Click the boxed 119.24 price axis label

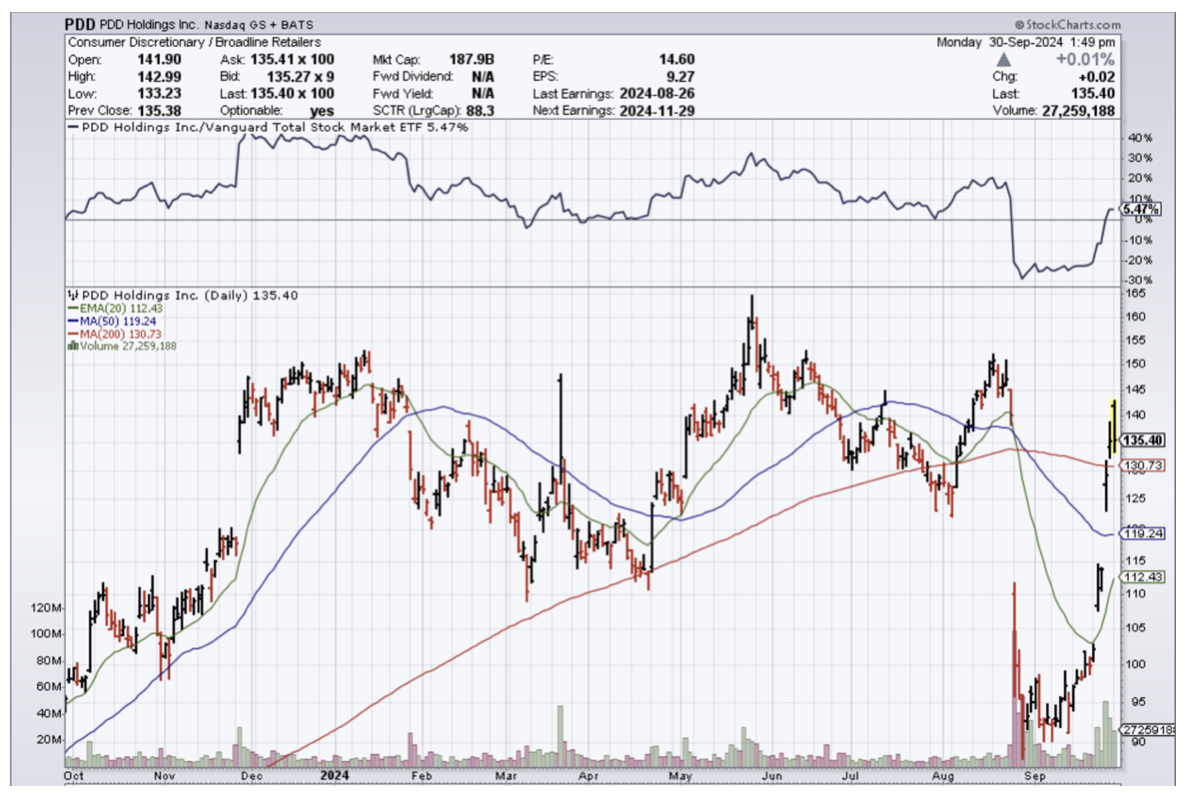coord(1143,534)
